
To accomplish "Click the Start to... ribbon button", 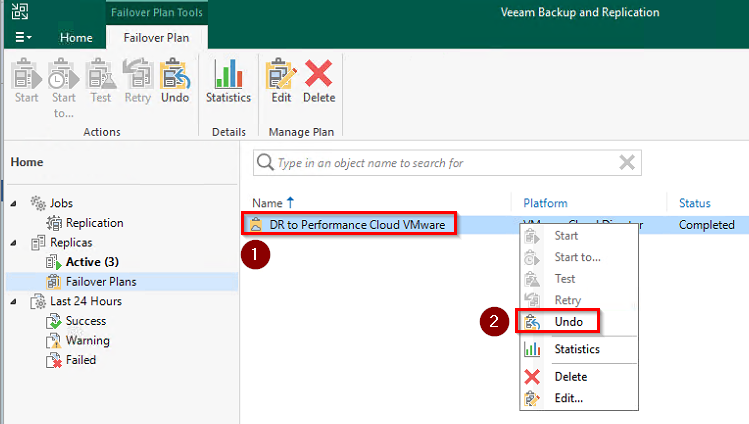I will tap(64, 88).
